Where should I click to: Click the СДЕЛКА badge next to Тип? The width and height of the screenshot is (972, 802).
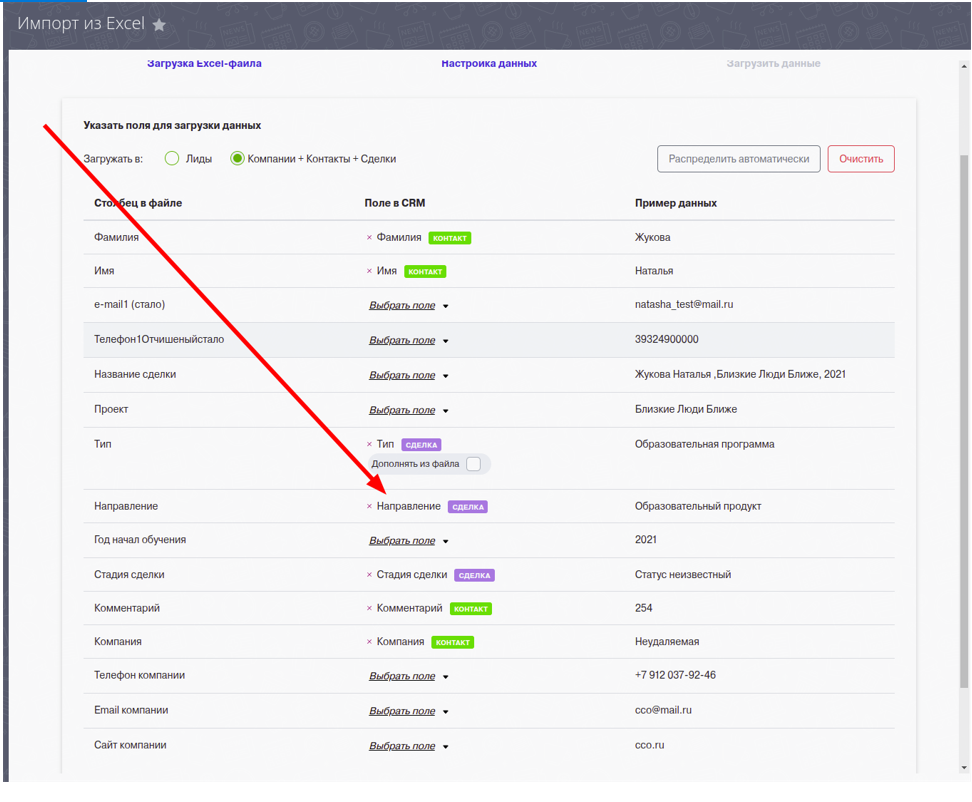click(422, 444)
